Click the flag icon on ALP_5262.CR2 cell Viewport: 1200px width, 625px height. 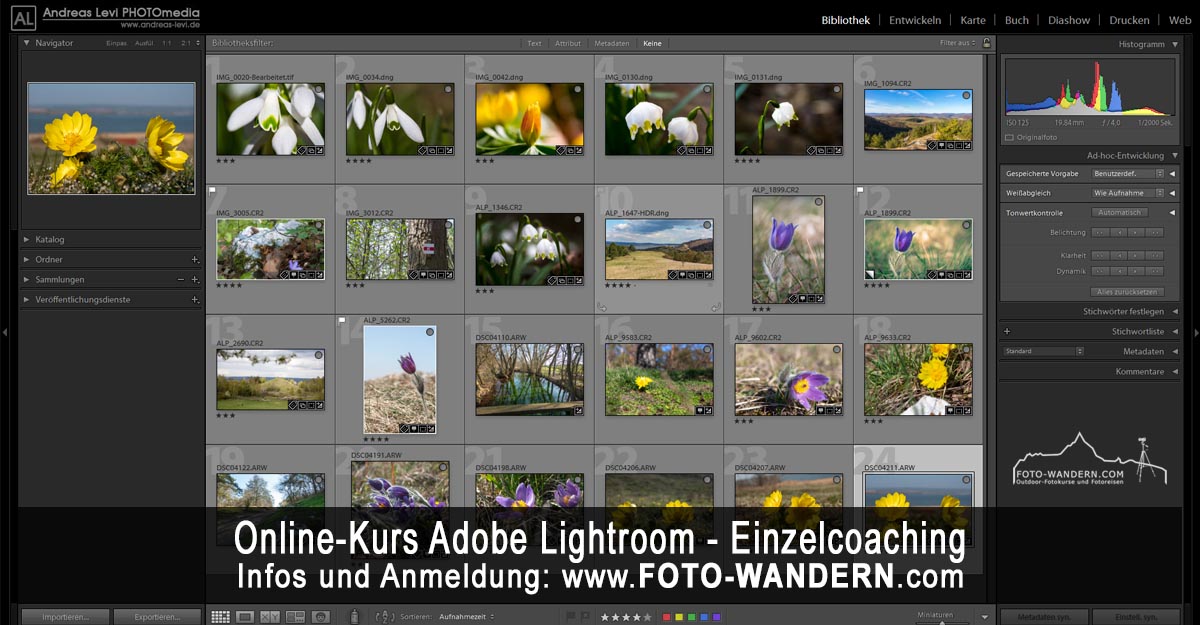click(x=342, y=320)
